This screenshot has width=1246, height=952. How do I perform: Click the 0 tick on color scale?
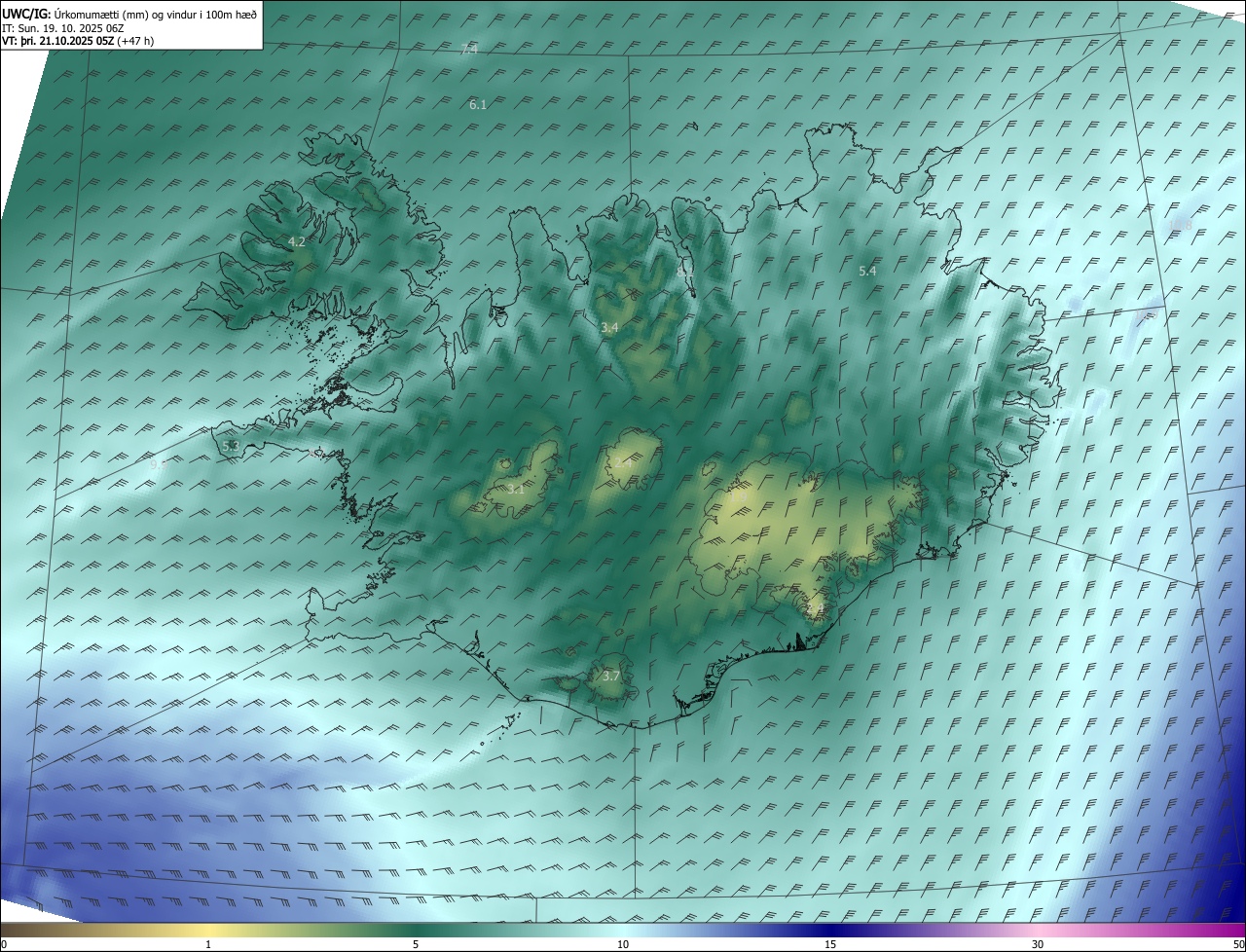(x=4, y=944)
